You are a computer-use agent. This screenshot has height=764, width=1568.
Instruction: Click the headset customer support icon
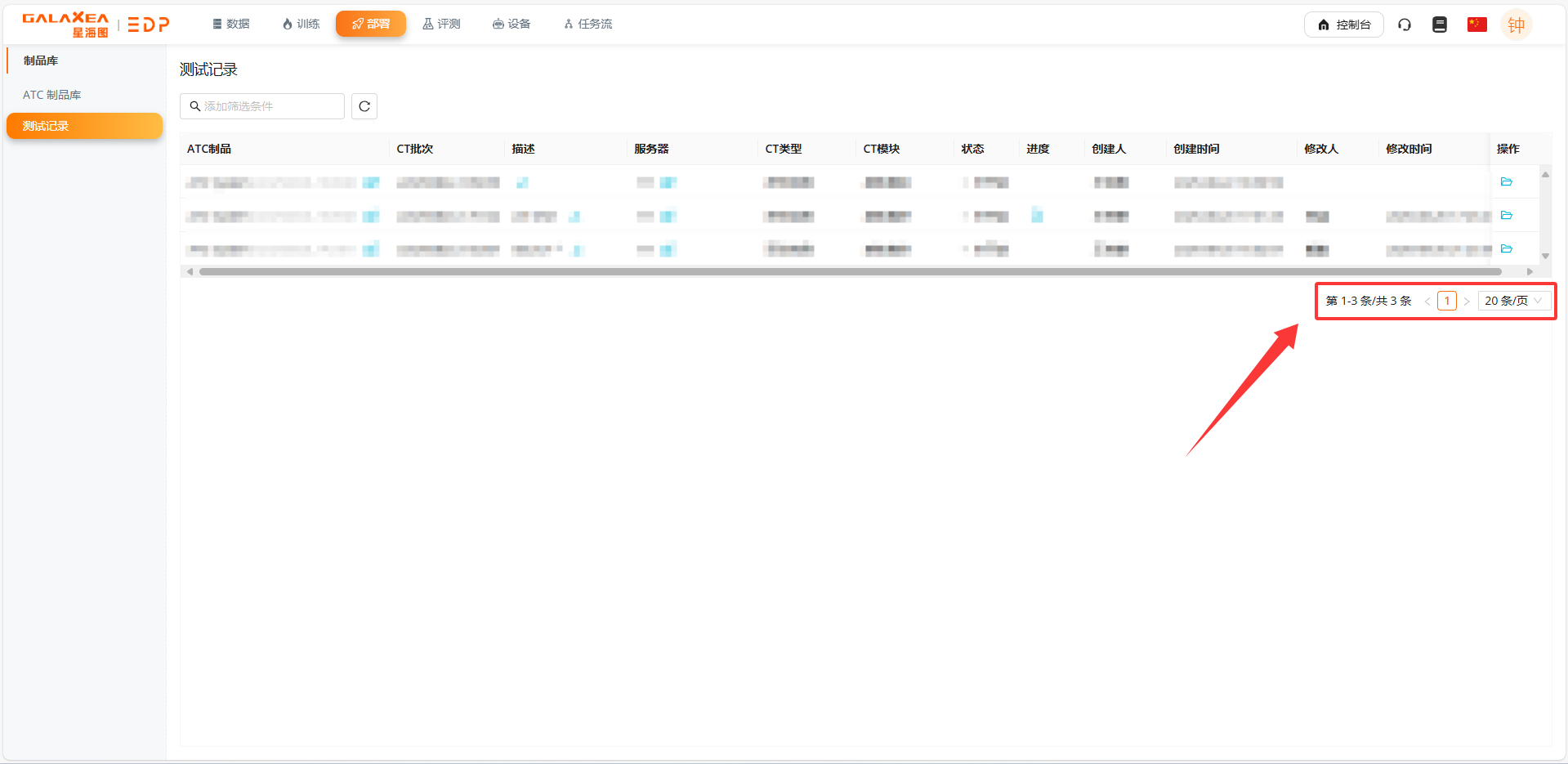pyautogui.click(x=1404, y=25)
